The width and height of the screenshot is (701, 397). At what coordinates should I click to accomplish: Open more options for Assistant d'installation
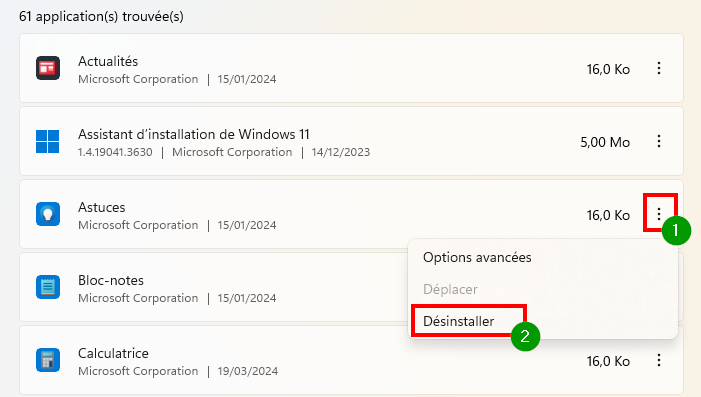click(659, 141)
